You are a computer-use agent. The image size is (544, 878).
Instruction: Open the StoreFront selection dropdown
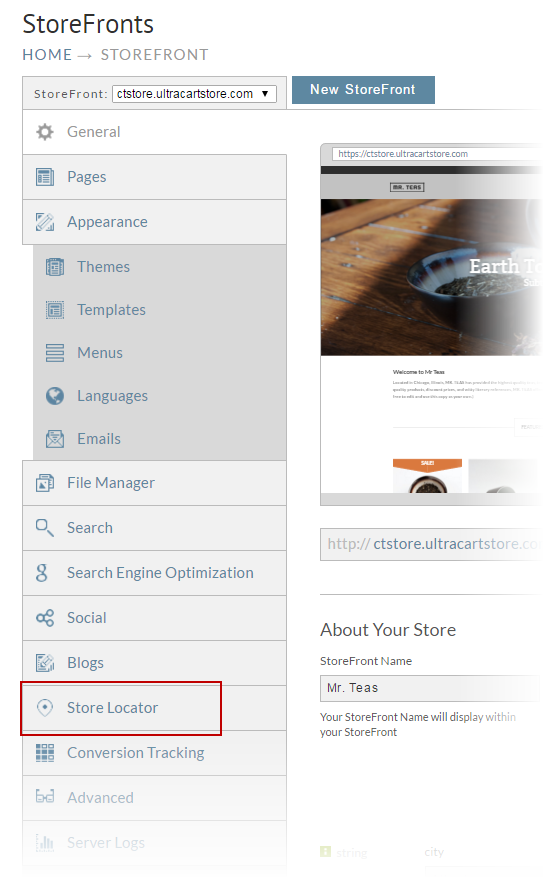click(x=194, y=94)
